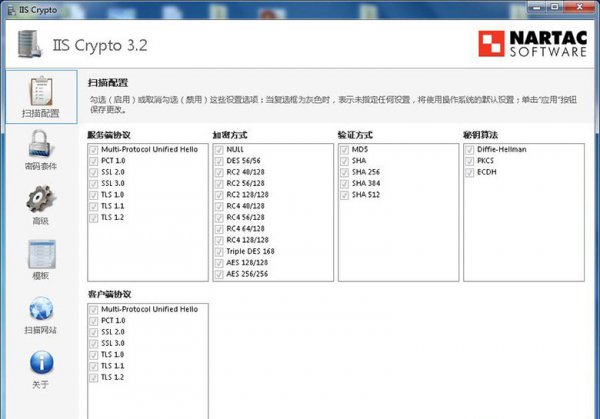Screen dimensions: 600x419
Task: Toggle client SSL 3.0 checkbox
Action: coord(94,344)
